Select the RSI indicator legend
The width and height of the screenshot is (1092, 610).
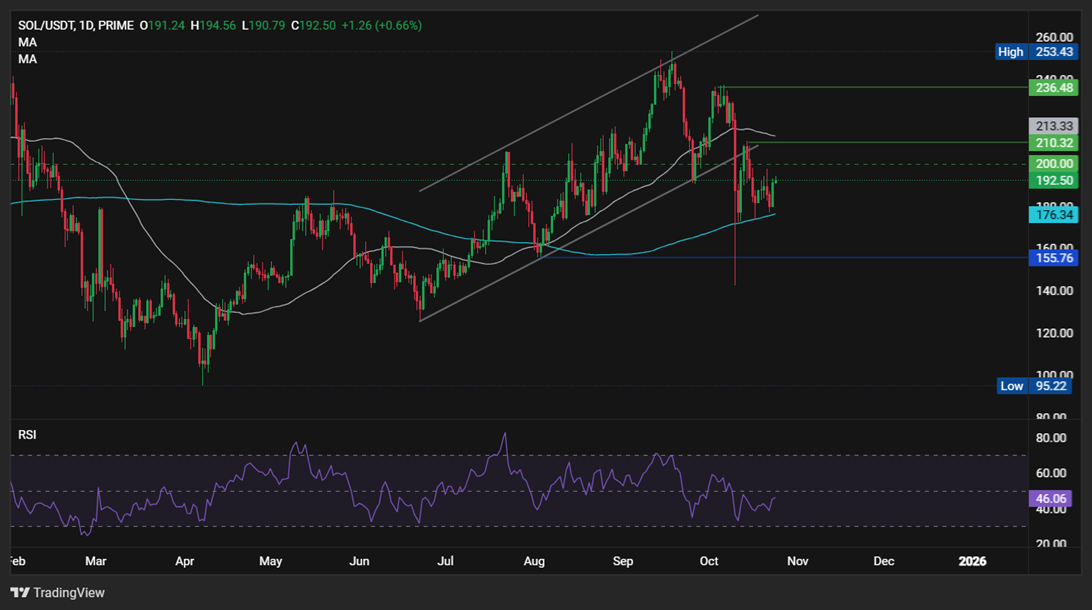point(28,434)
